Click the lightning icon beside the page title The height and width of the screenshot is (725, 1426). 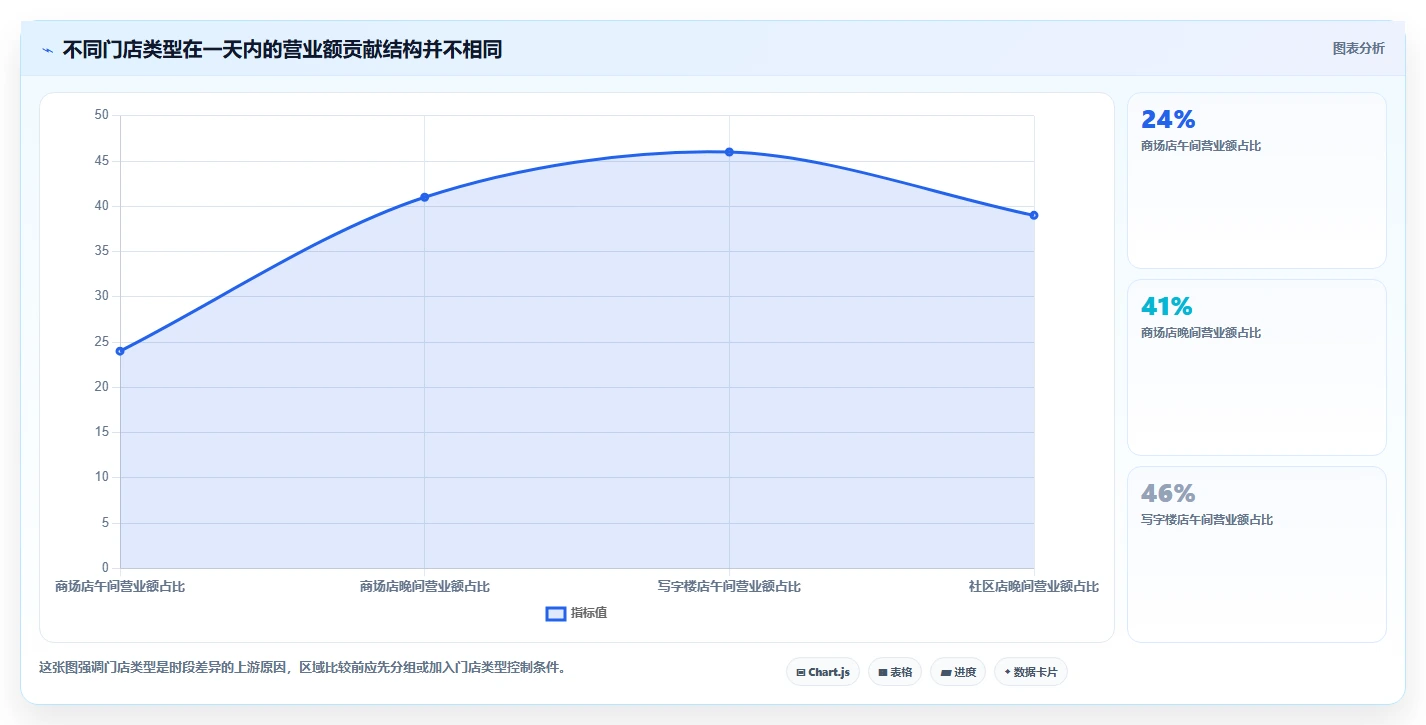(47, 50)
